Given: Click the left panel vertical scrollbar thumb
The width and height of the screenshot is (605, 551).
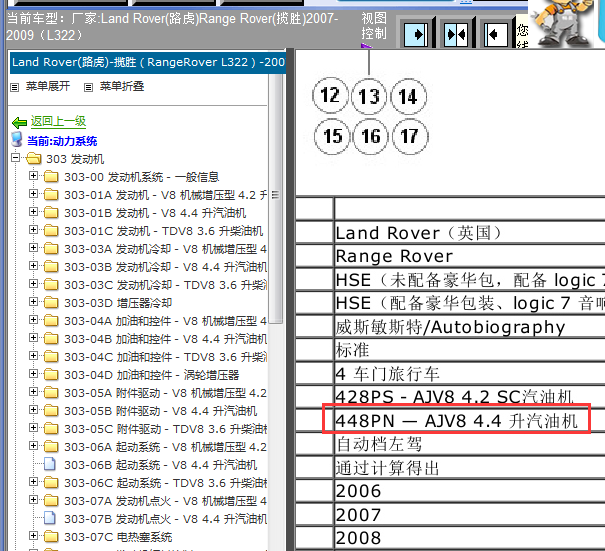Looking at the screenshot, I should coord(275,199).
